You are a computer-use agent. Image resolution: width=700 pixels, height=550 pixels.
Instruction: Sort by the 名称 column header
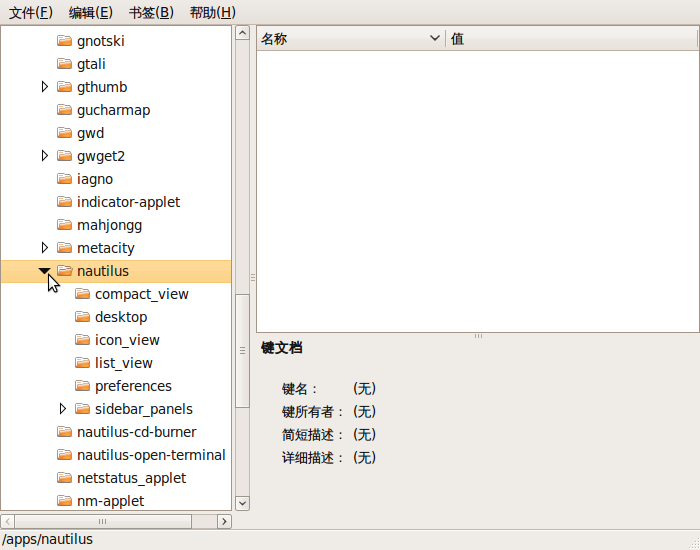[351, 39]
